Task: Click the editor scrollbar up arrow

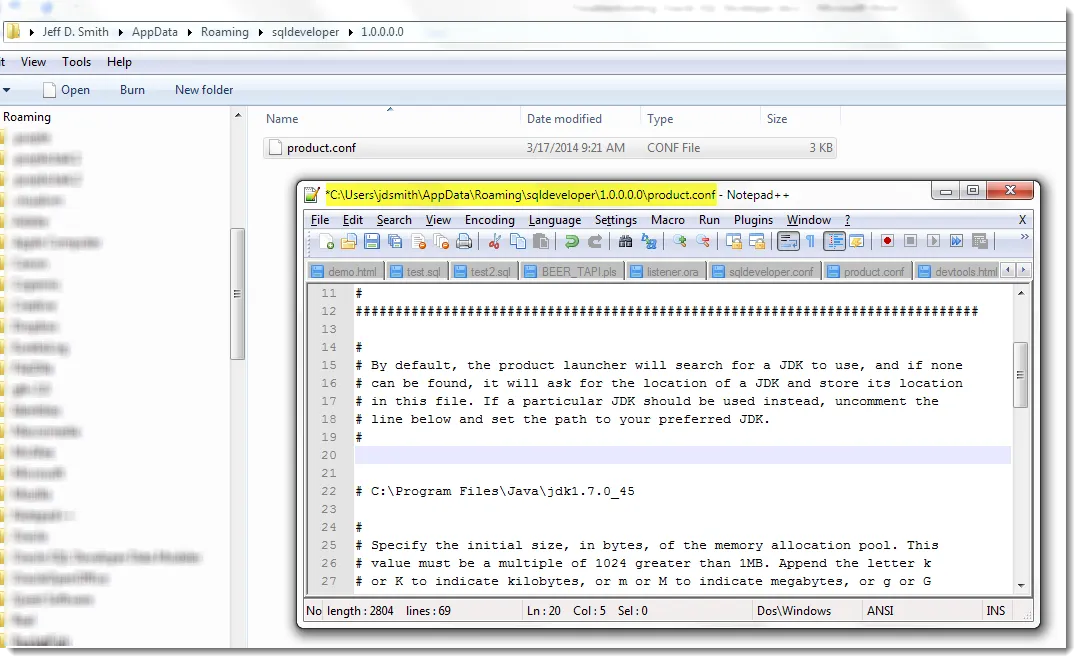Action: click(1021, 293)
